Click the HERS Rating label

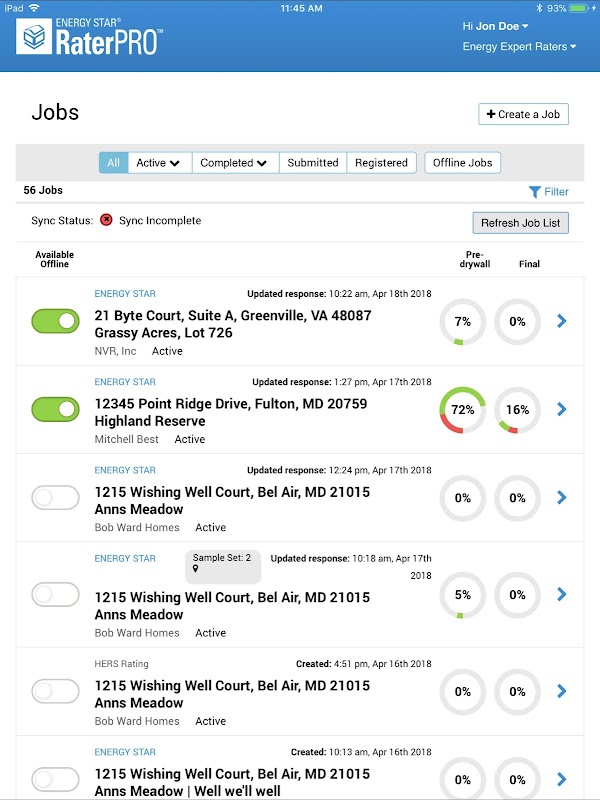121,664
